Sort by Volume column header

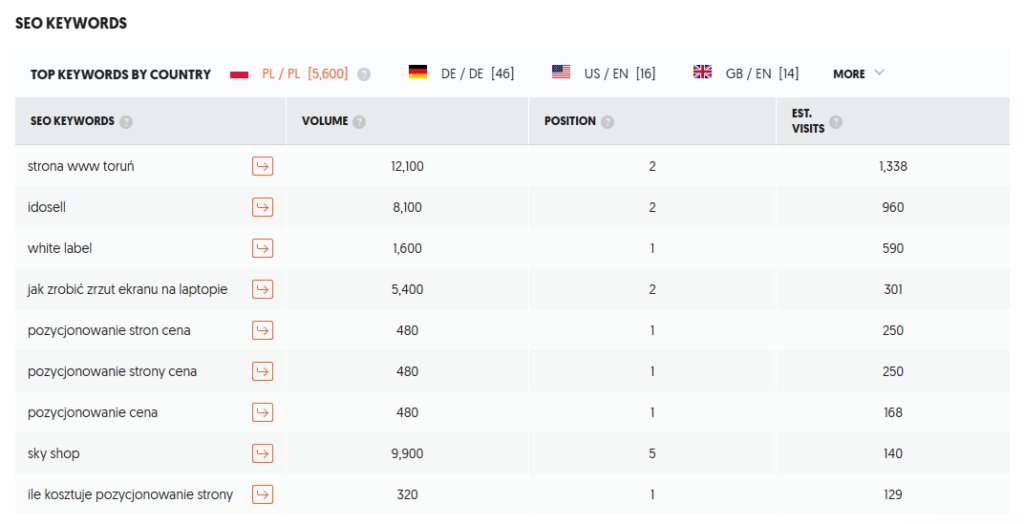tap(325, 121)
